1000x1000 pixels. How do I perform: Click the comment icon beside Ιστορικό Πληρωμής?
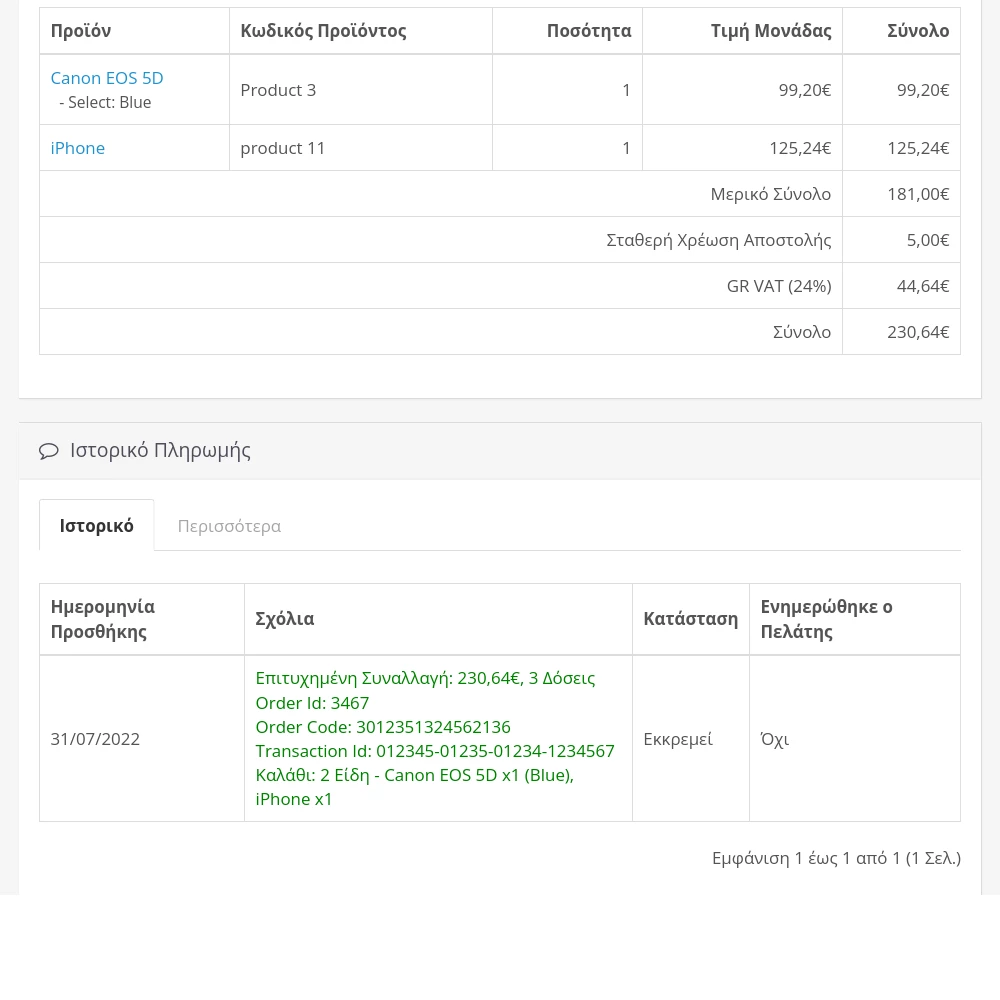[x=48, y=451]
